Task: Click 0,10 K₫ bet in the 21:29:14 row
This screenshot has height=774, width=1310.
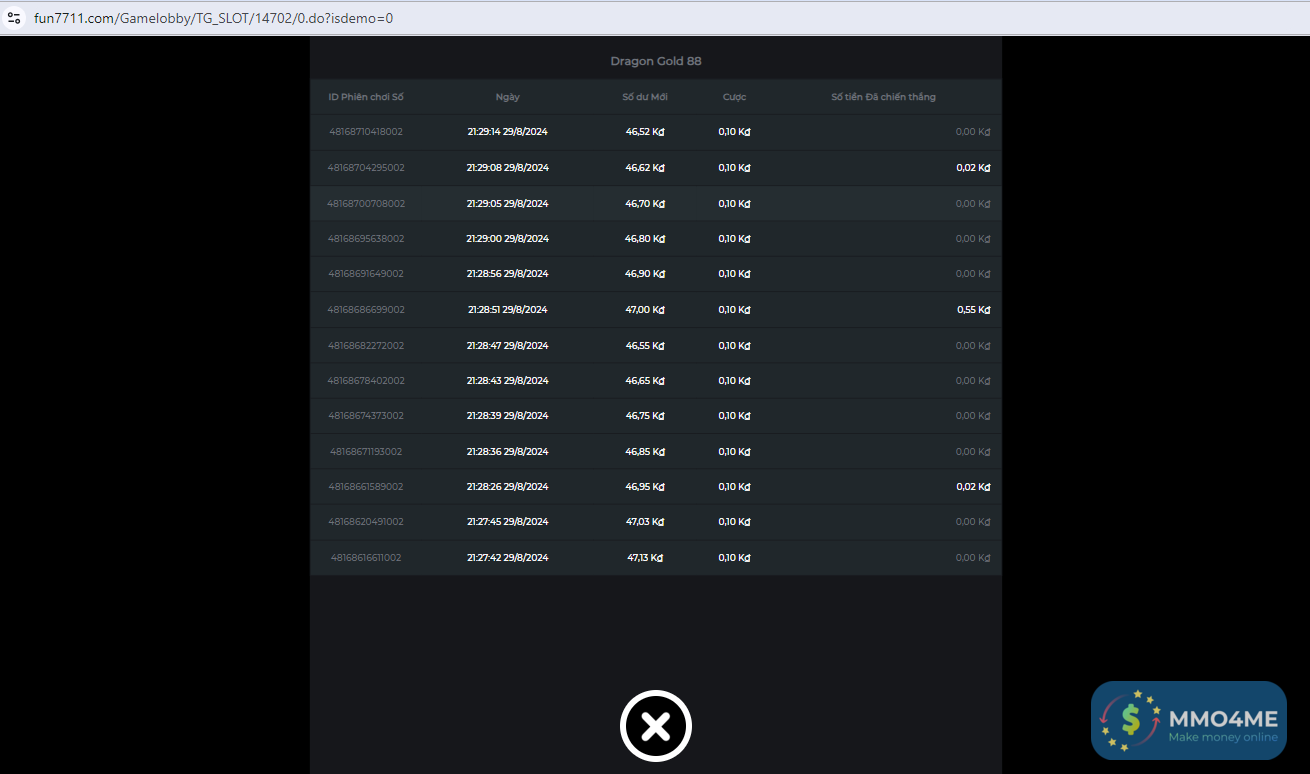Action: click(x=734, y=132)
